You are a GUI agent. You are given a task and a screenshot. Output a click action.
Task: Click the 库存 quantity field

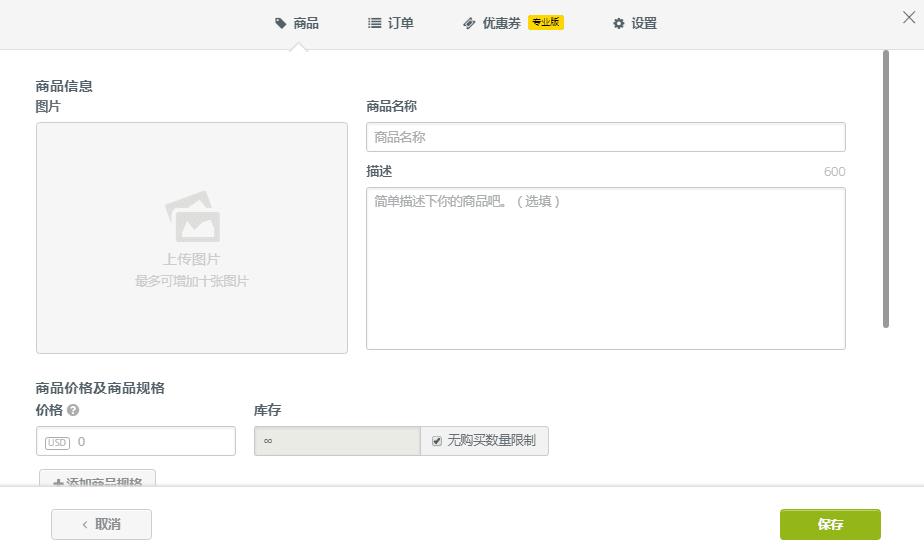pos(337,441)
